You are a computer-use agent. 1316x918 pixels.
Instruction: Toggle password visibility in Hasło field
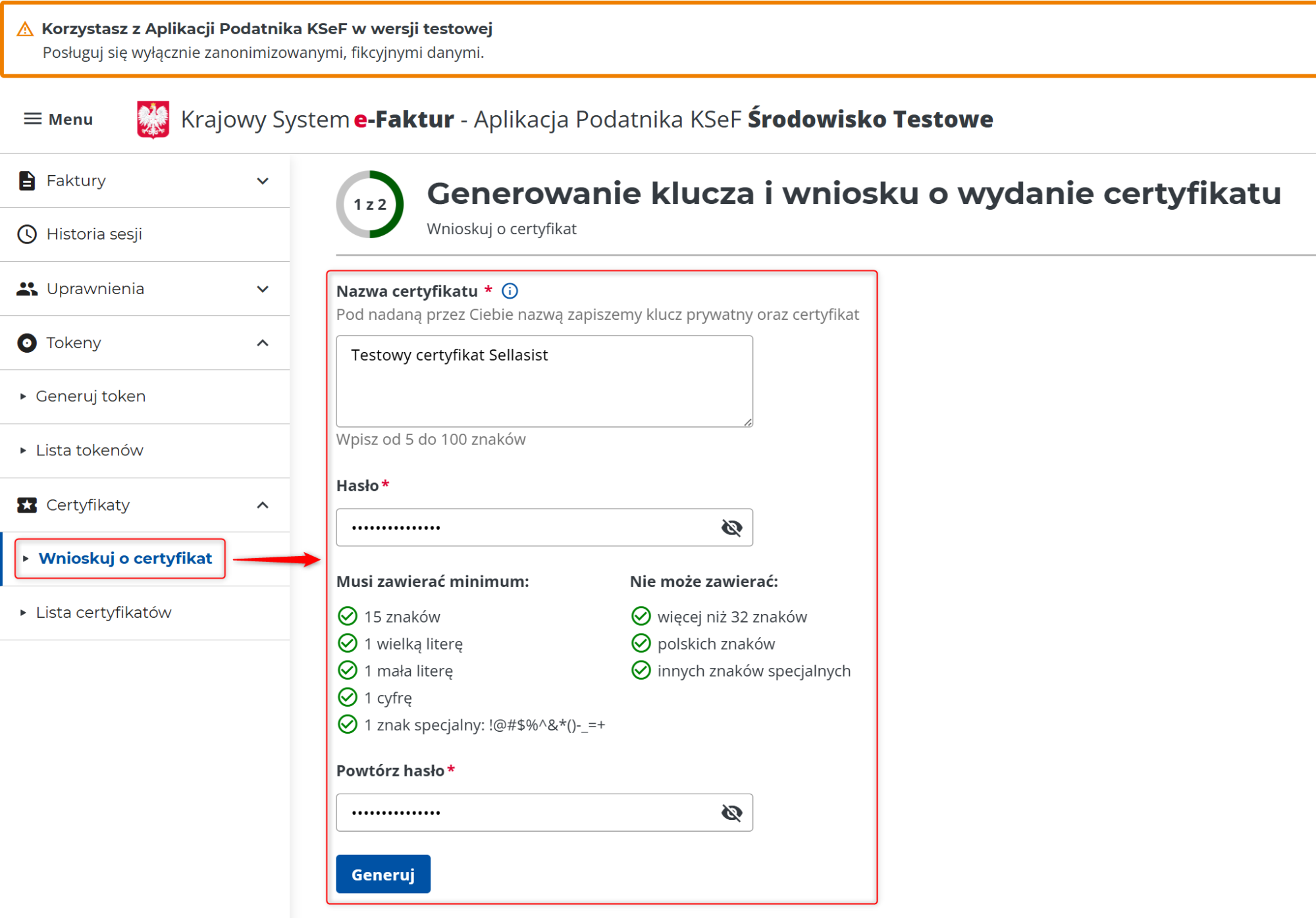[x=731, y=527]
